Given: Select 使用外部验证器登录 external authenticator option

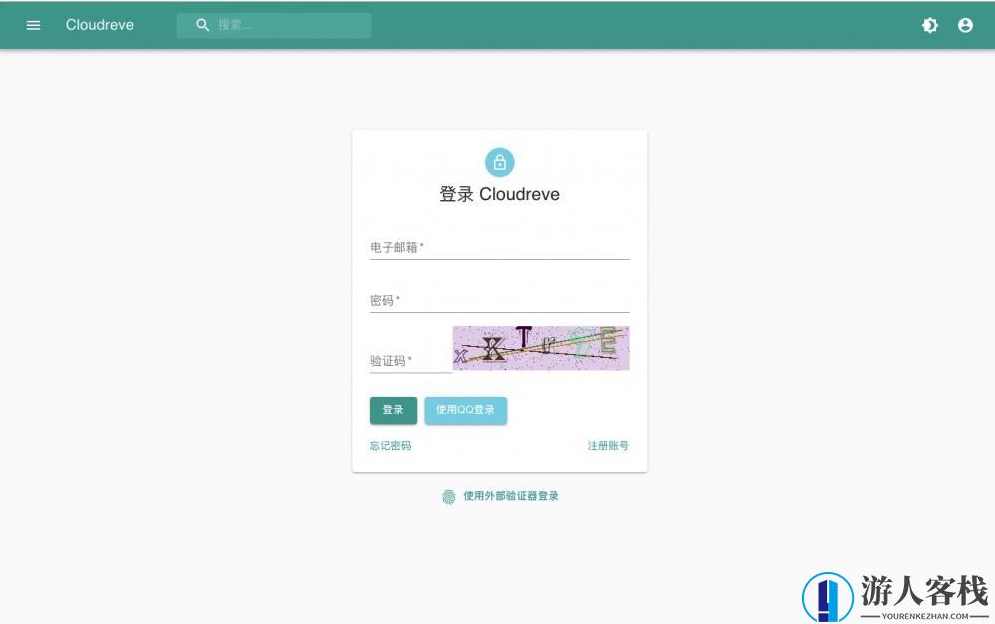Looking at the screenshot, I should coord(510,496).
